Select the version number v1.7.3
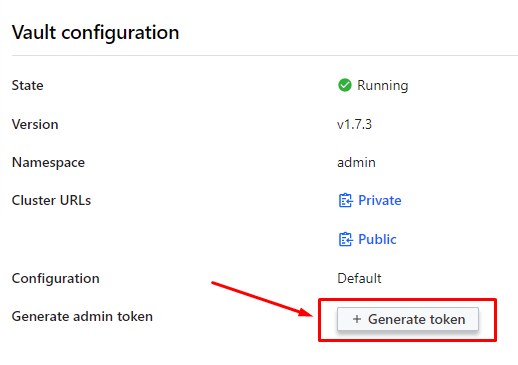This screenshot has width=518, height=365. [354, 124]
